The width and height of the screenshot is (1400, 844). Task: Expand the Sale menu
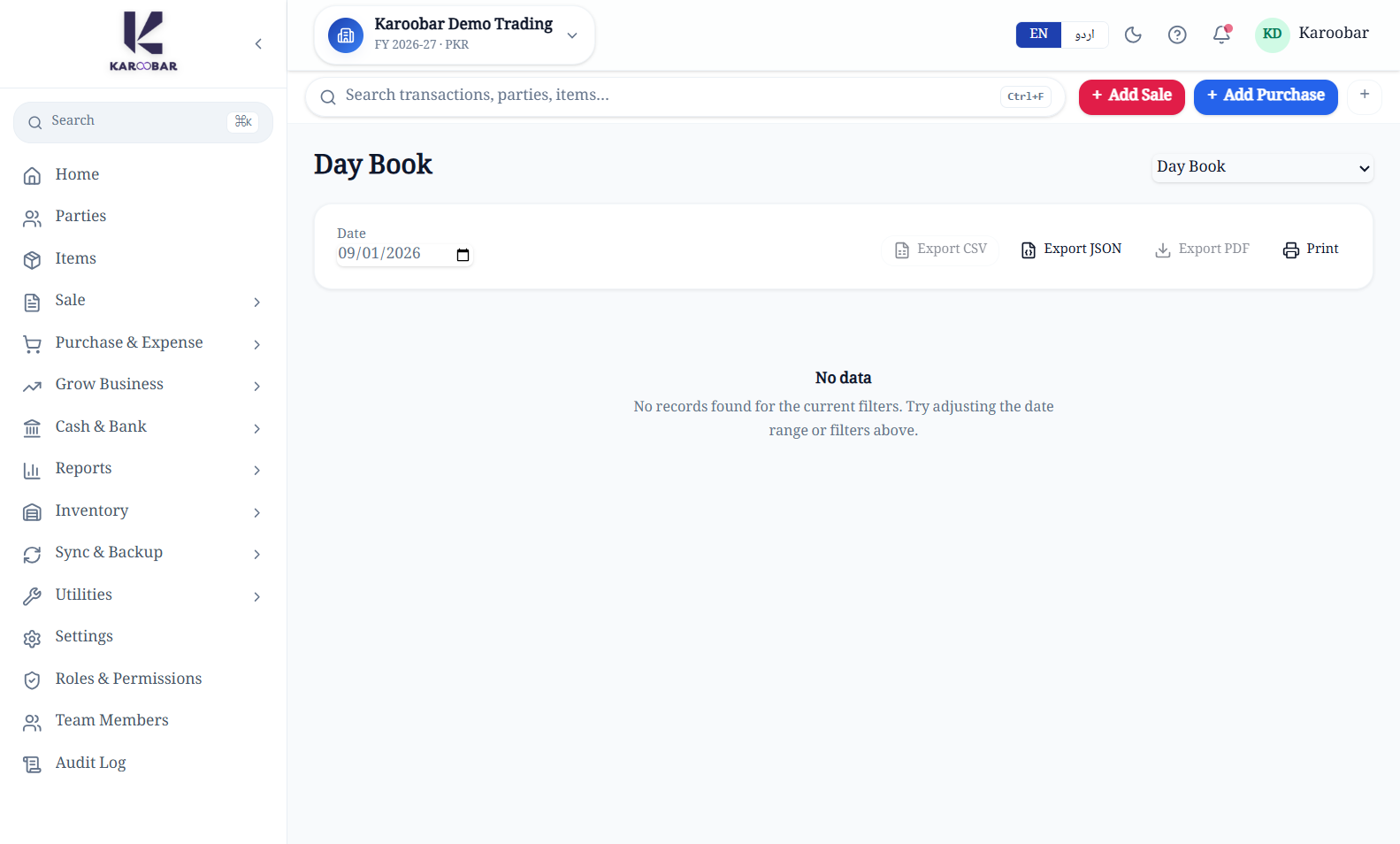click(x=143, y=301)
